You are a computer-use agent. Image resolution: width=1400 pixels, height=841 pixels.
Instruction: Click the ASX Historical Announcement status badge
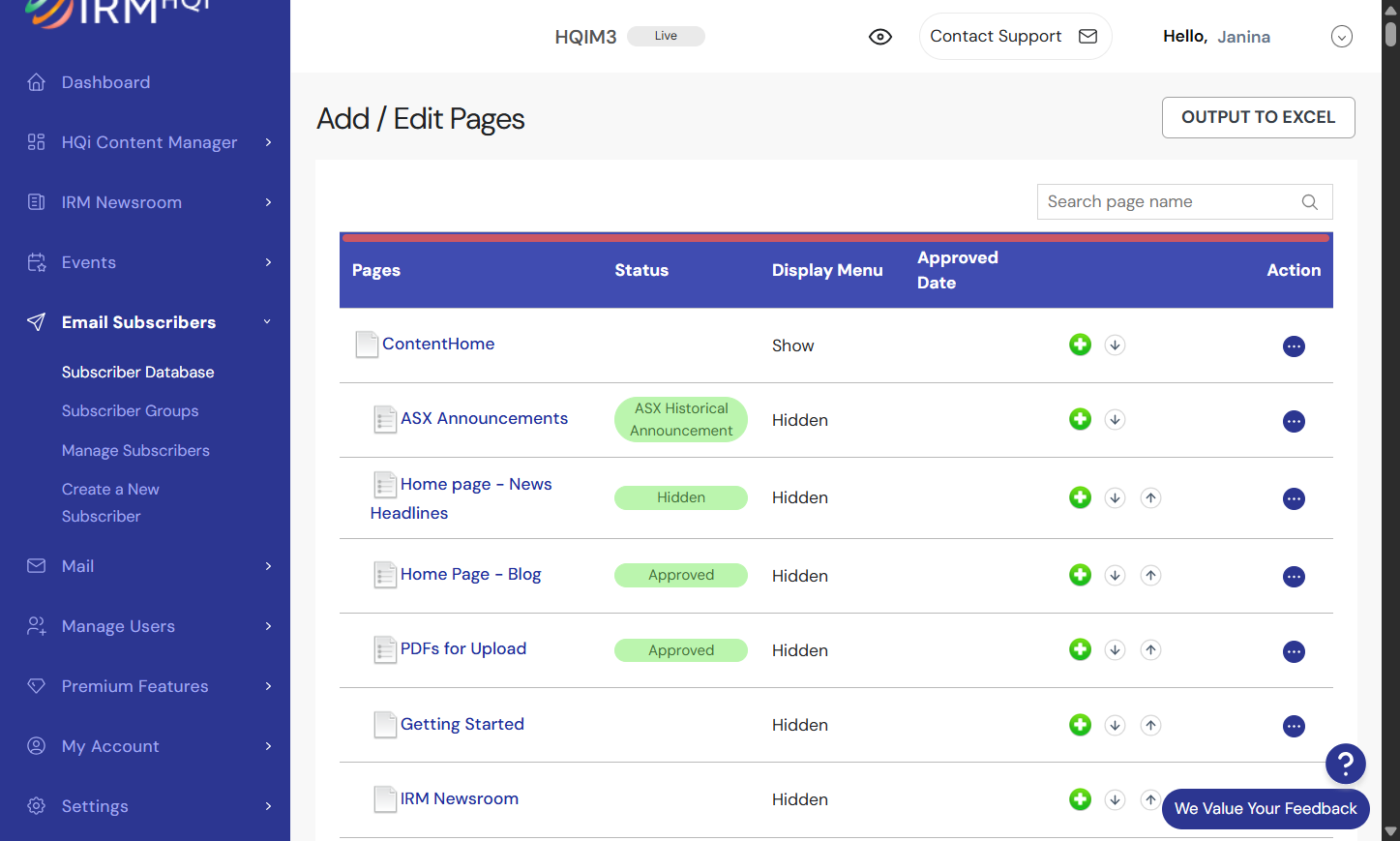coord(681,419)
